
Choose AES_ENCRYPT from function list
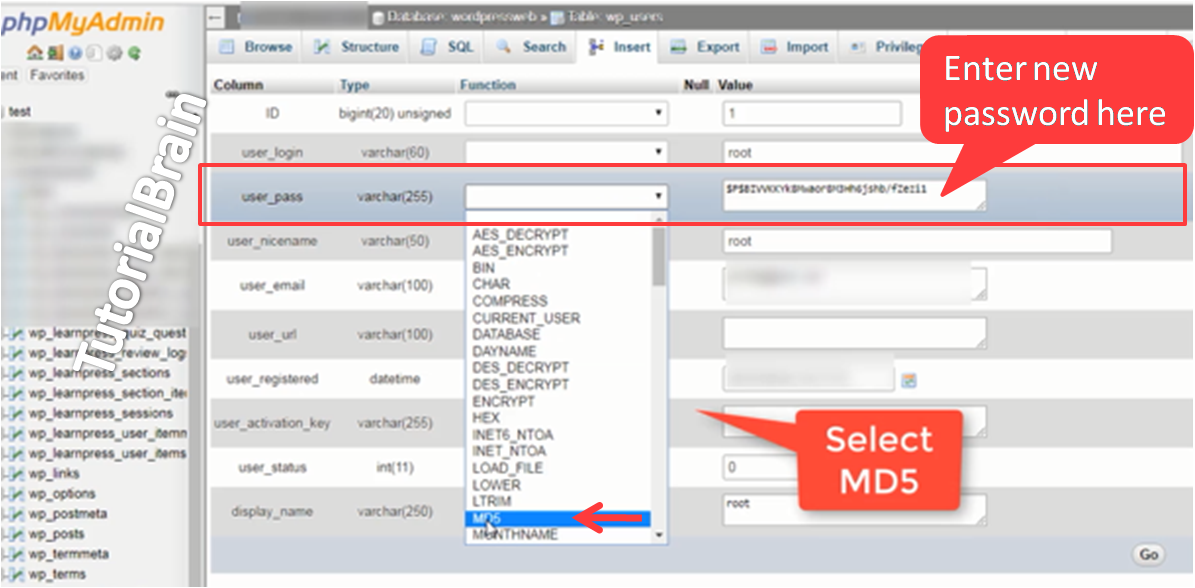558,251
